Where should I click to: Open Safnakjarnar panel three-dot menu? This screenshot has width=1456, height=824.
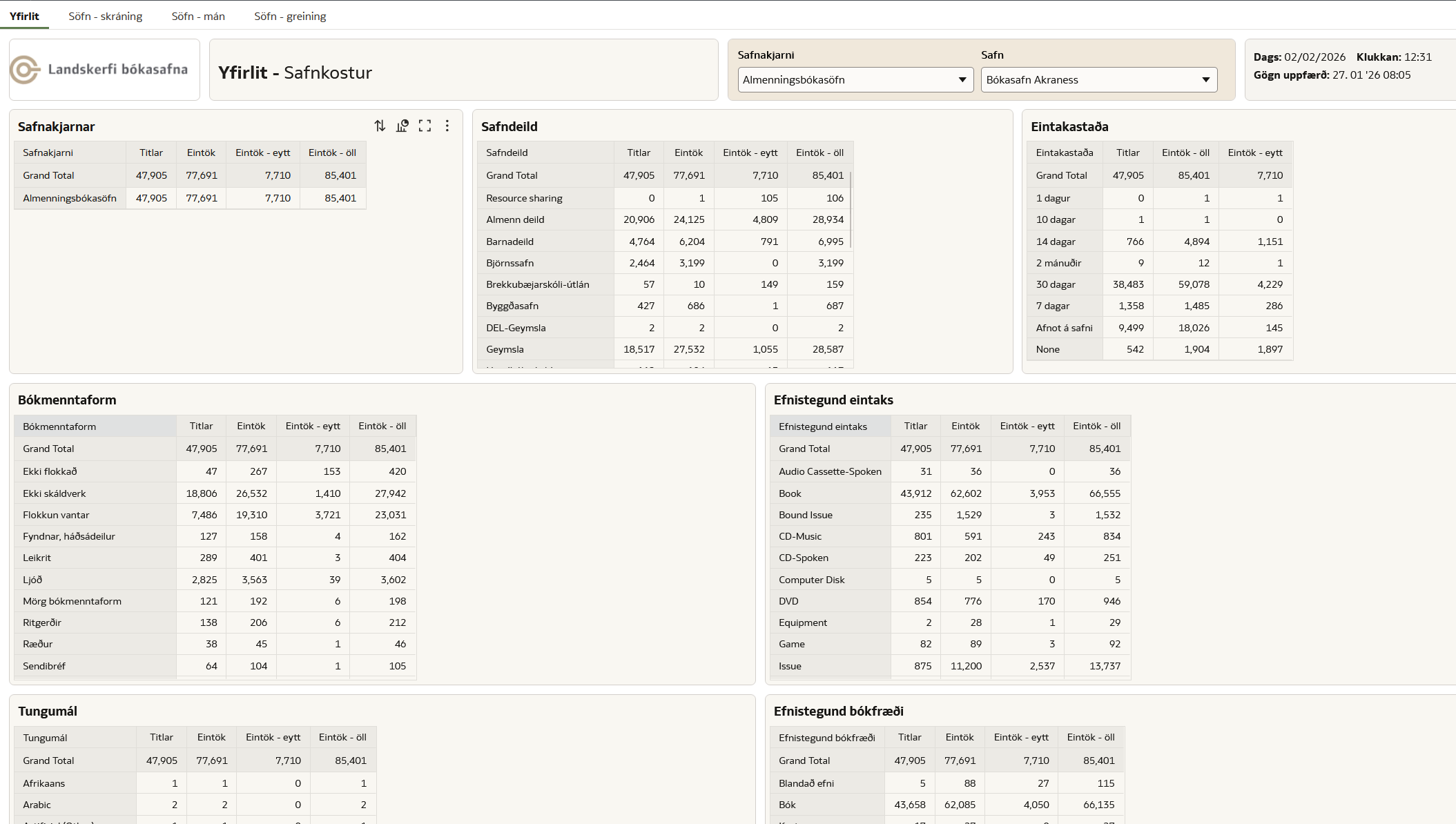[447, 126]
